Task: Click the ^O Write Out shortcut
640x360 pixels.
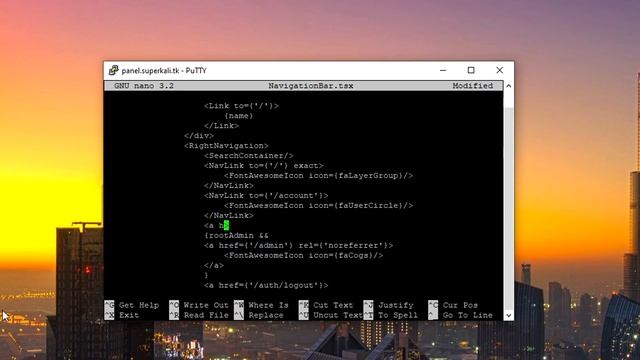Action: tap(199, 305)
